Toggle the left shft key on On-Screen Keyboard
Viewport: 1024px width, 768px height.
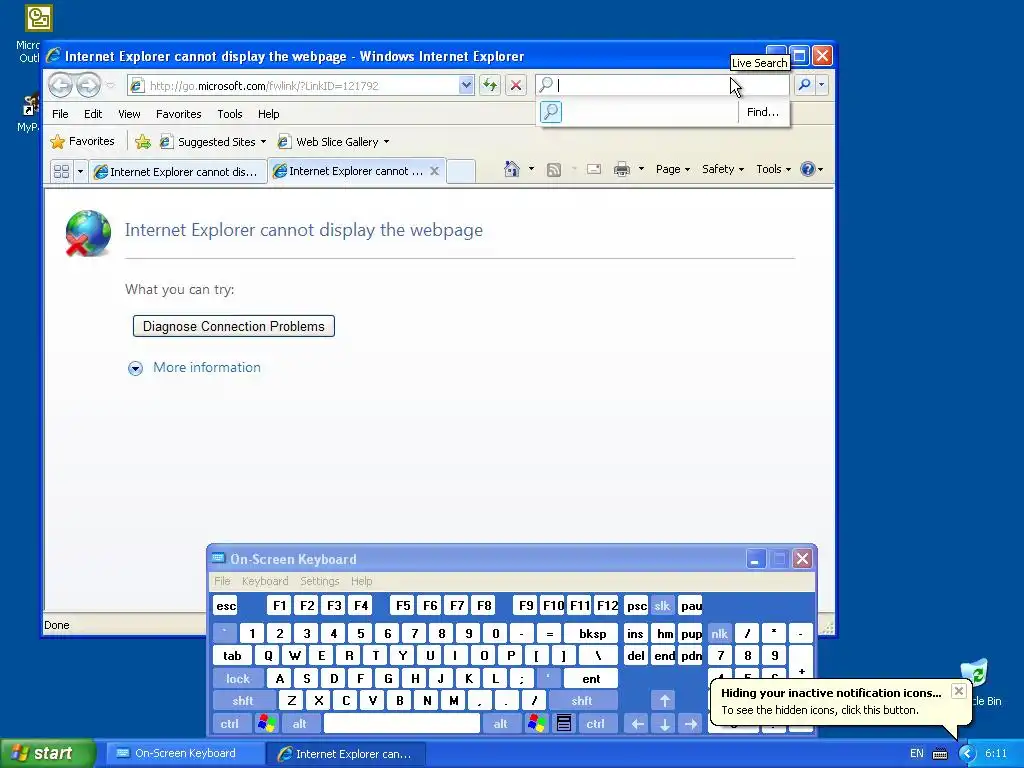(242, 701)
